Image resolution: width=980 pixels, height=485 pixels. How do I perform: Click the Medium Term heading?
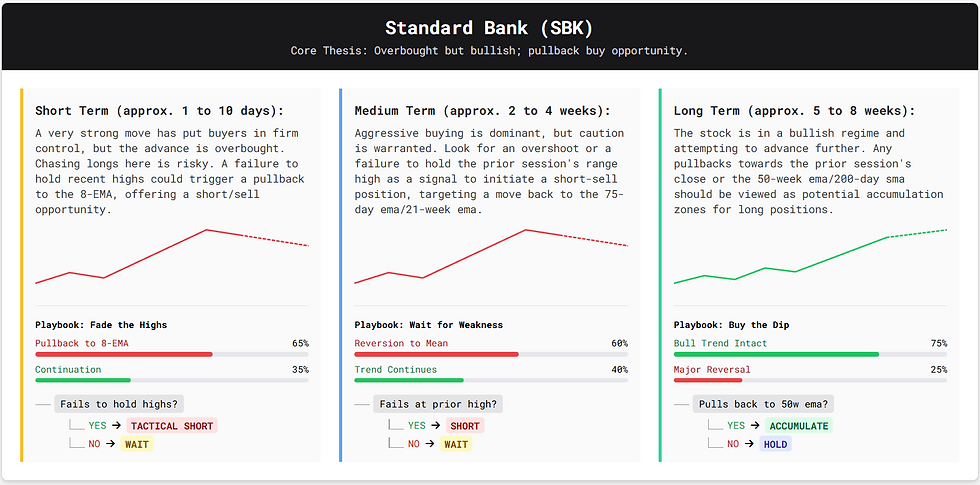482,111
